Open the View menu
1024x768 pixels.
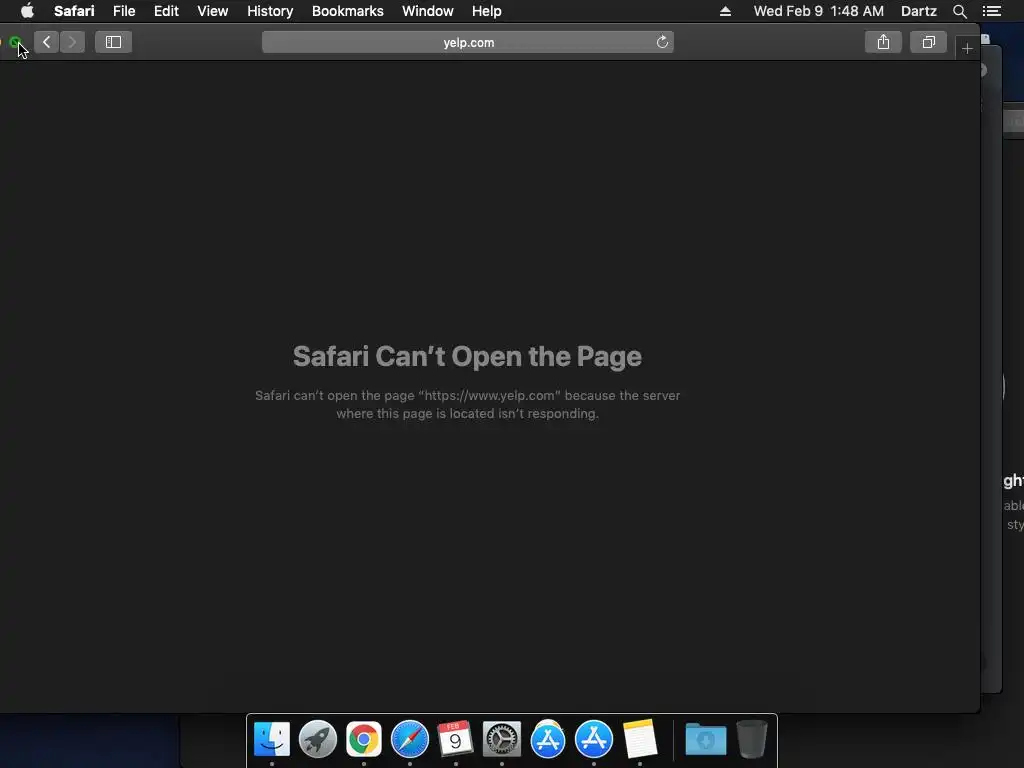(212, 11)
